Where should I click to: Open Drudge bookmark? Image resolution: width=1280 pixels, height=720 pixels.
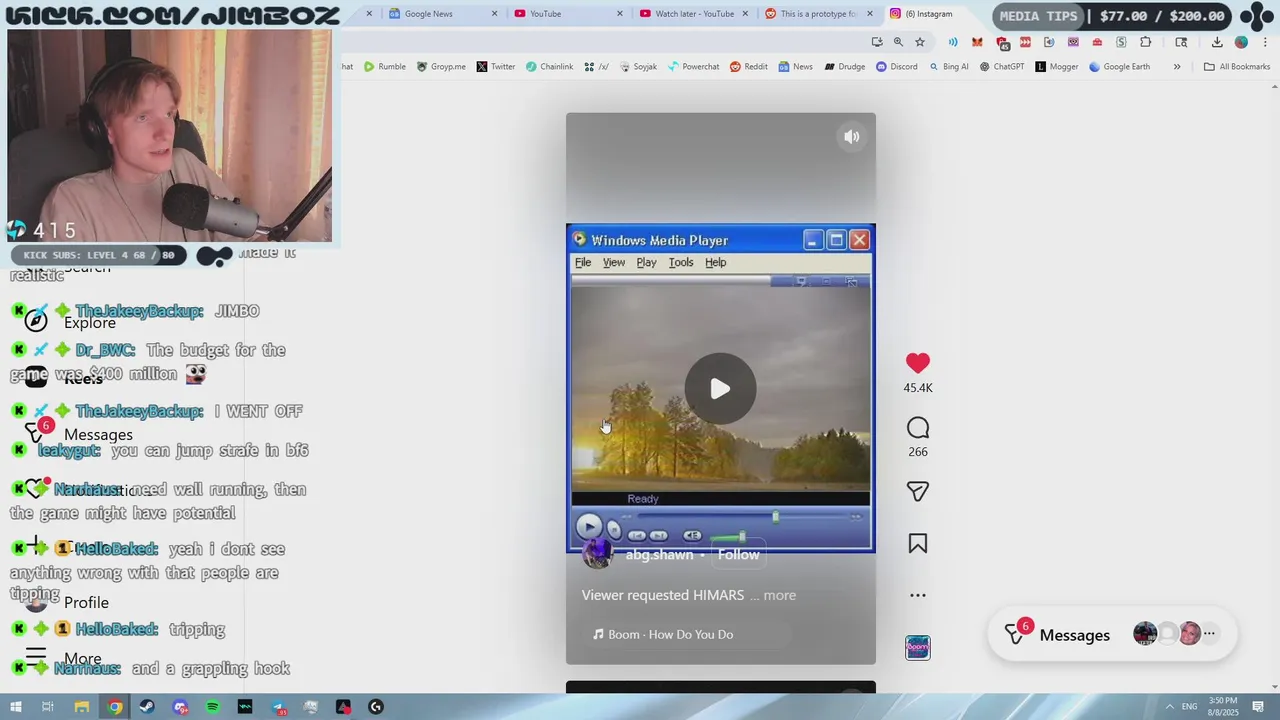coord(845,67)
